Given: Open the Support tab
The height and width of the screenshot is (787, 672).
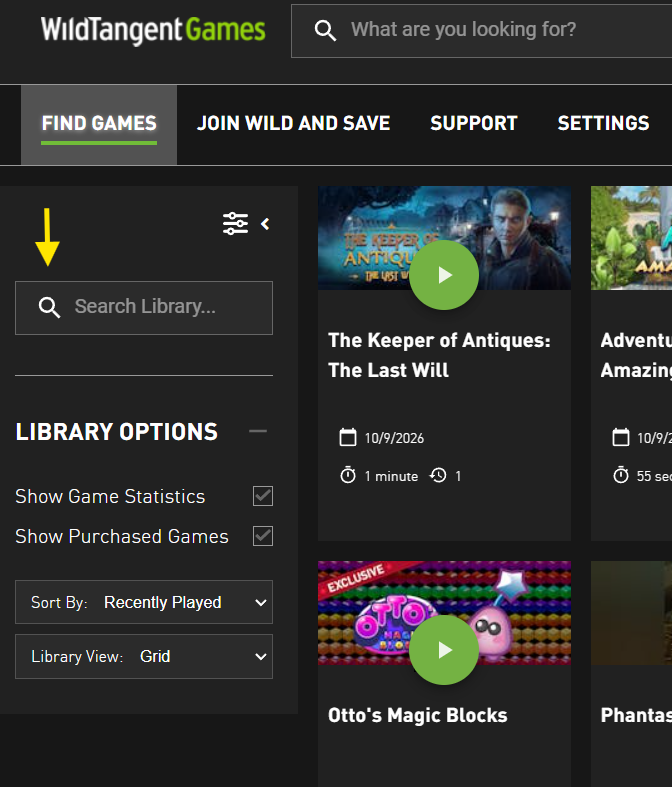Looking at the screenshot, I should (474, 123).
